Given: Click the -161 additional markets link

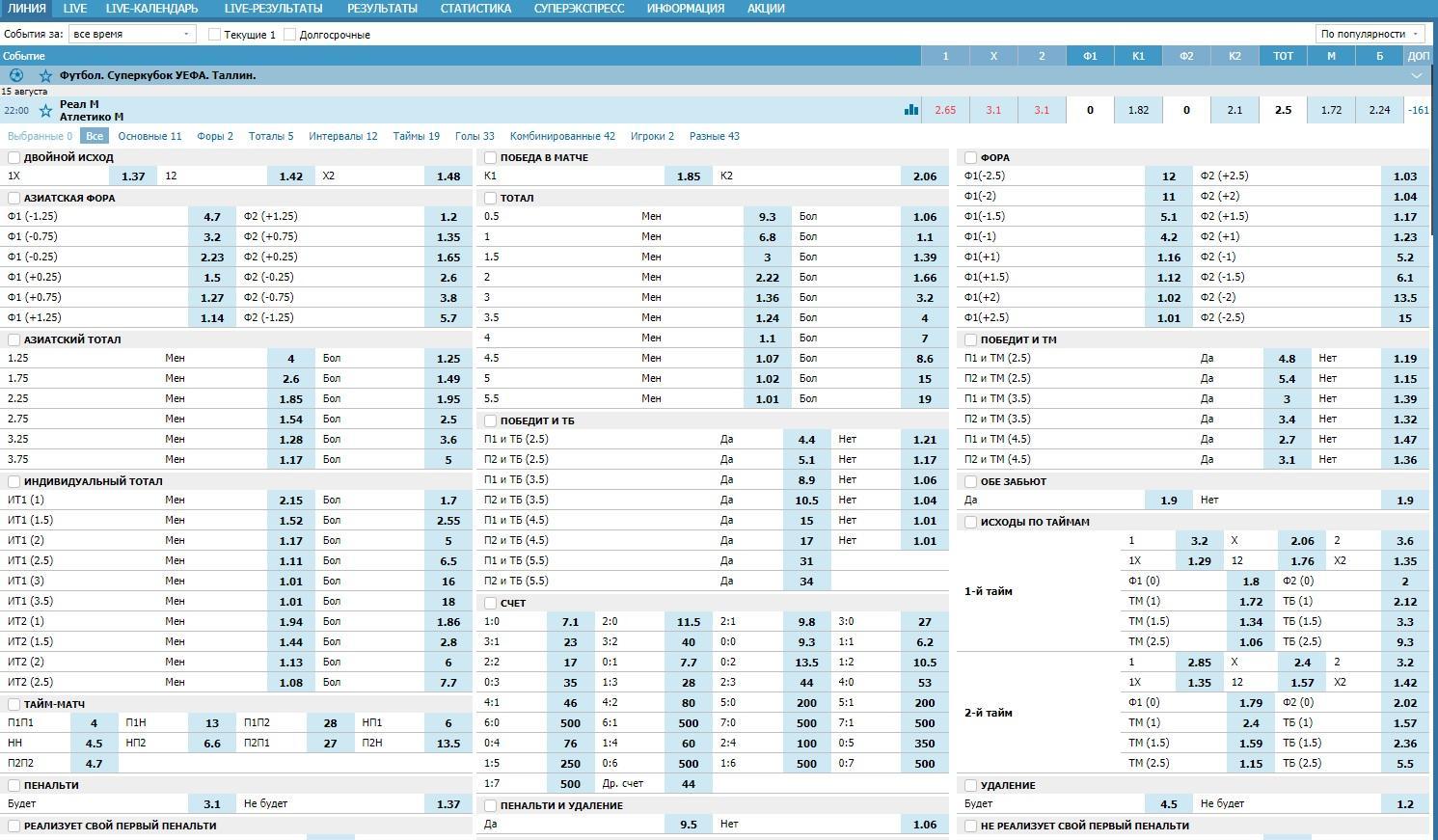Looking at the screenshot, I should [1418, 110].
